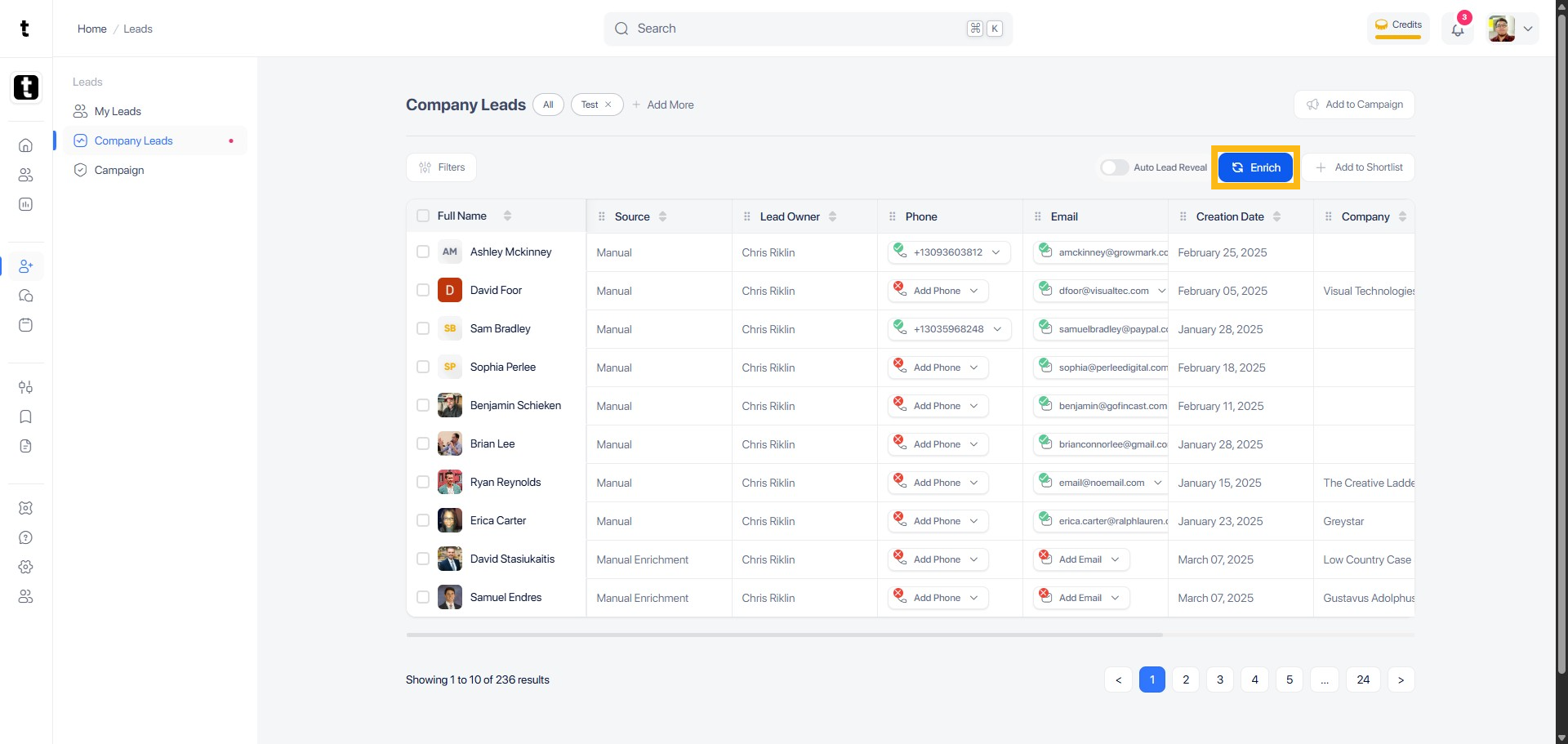Viewport: 1568px width, 744px height.
Task: Click Ryan Reynolds' profile photo
Action: coord(450,482)
